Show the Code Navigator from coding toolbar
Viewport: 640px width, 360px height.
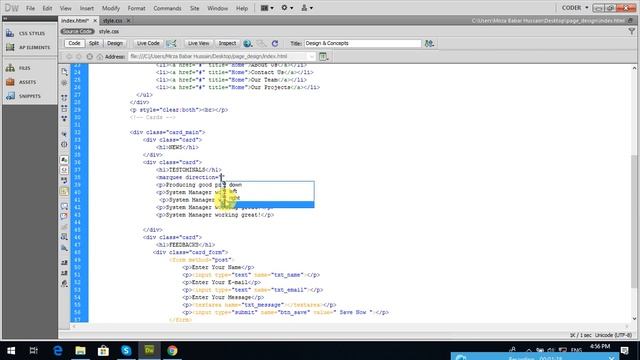point(64,83)
